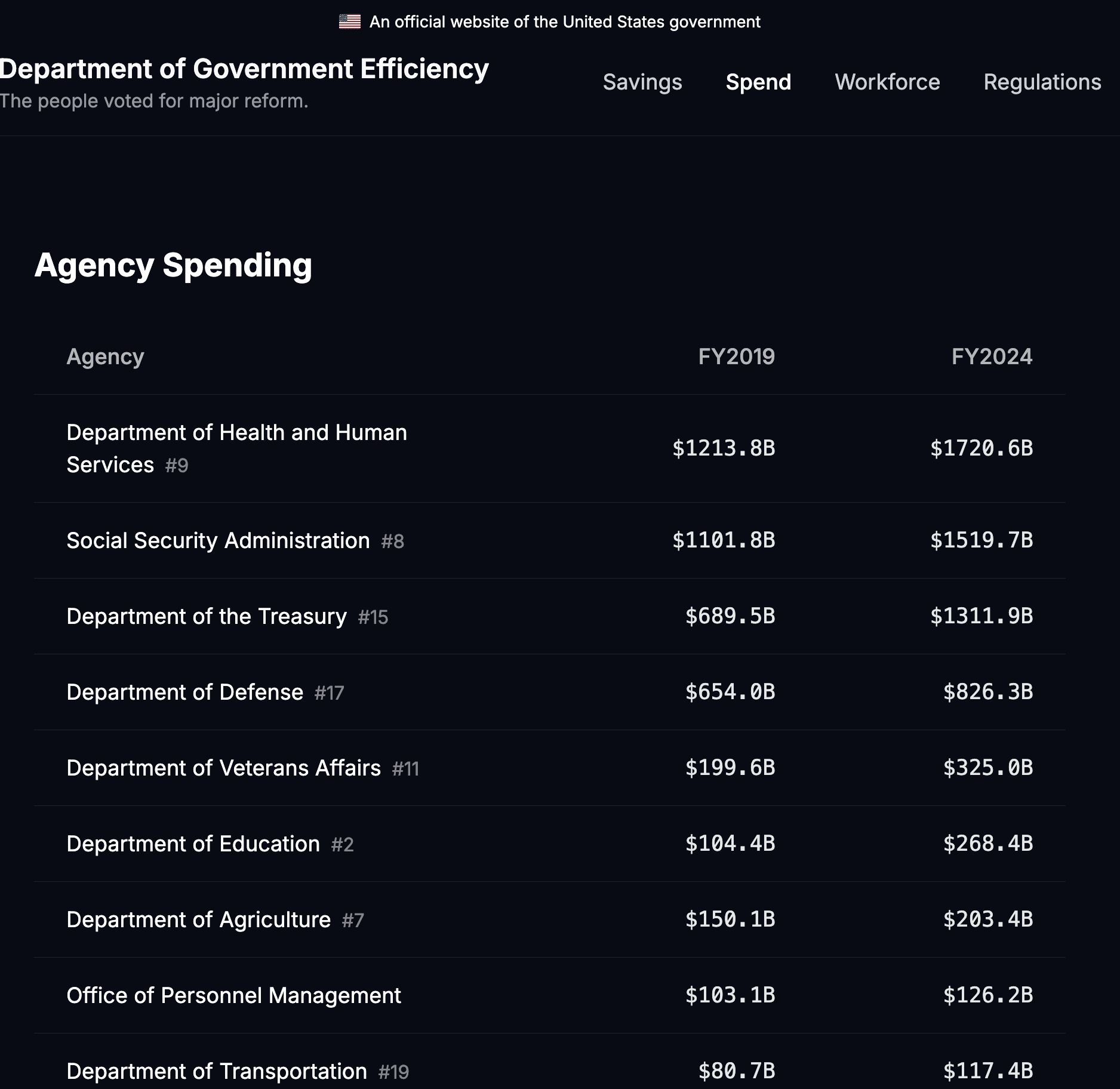1120x1089 pixels.
Task: Open Department of Transportation agency link
Action: coord(217,1071)
